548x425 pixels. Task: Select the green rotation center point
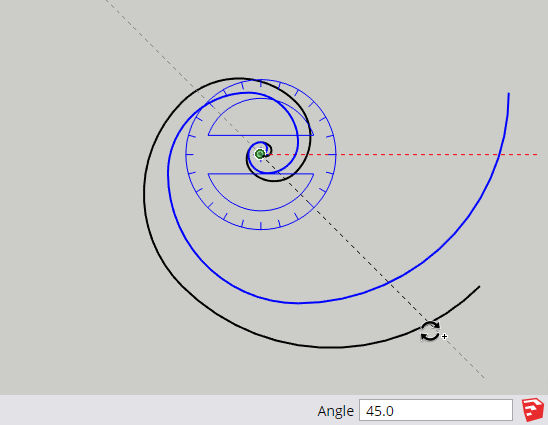click(260, 154)
